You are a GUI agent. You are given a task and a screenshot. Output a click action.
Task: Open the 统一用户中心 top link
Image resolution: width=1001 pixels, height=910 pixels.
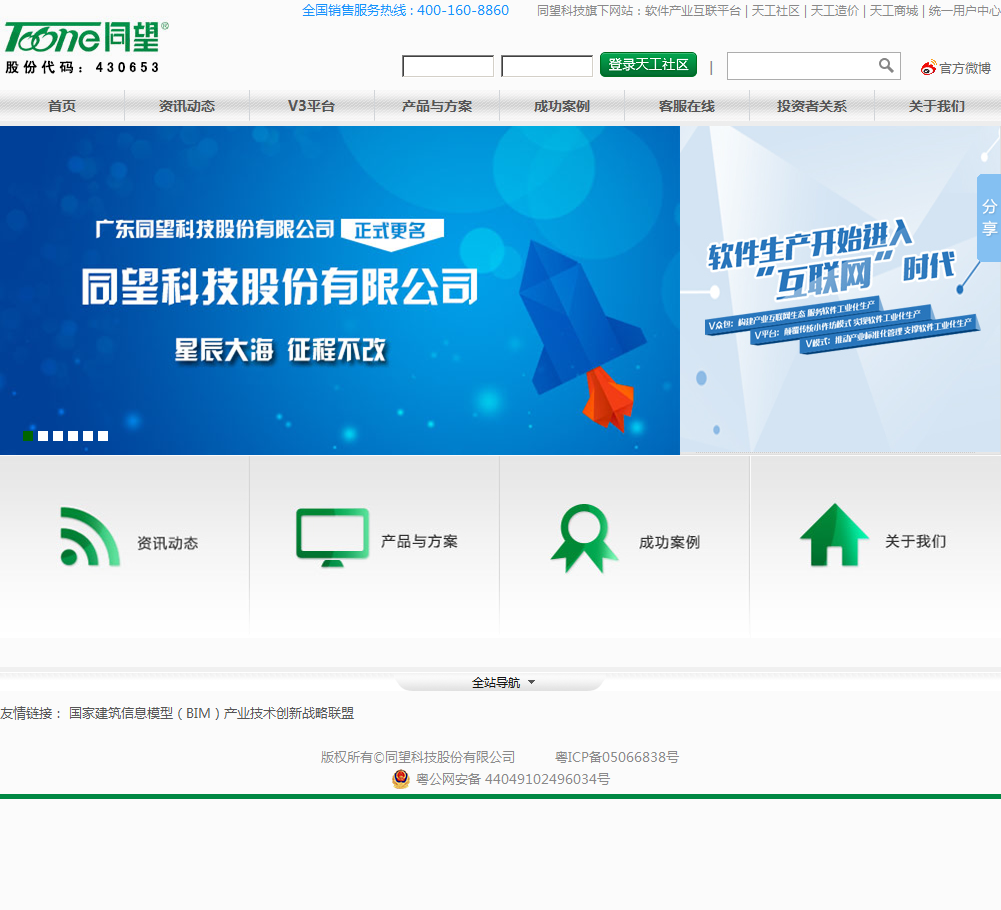965,11
